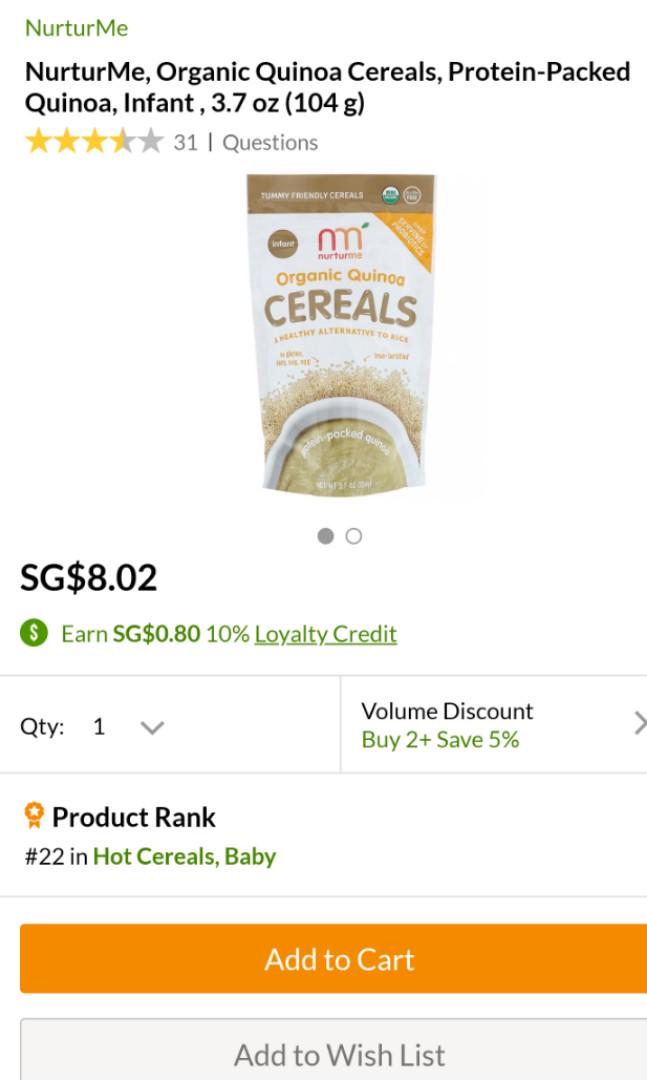This screenshot has width=647, height=1080.
Task: View the 31 reviews count
Action: point(185,143)
